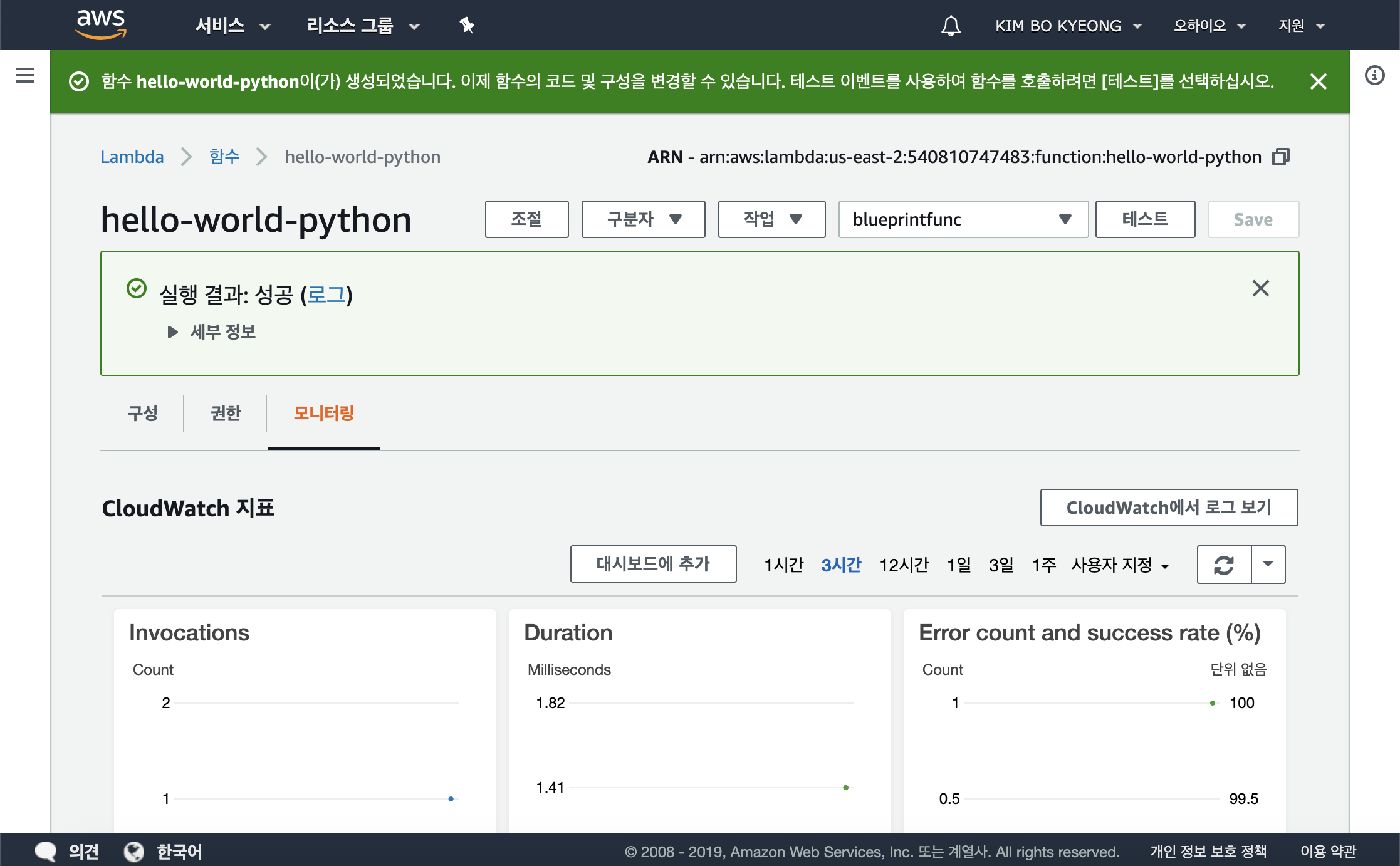
Task: Open the notifications bell icon
Action: tap(951, 26)
